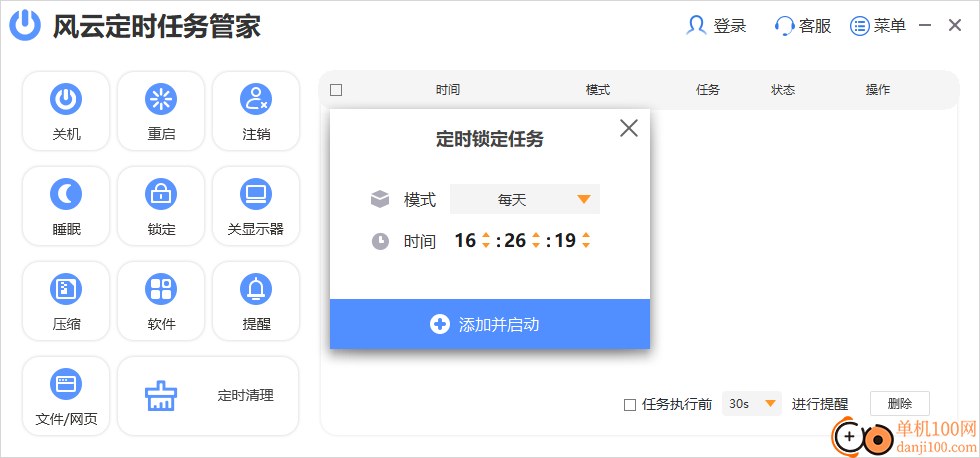Open the 压缩 compress task tile
Viewport: 980px width, 458px height.
[66, 301]
